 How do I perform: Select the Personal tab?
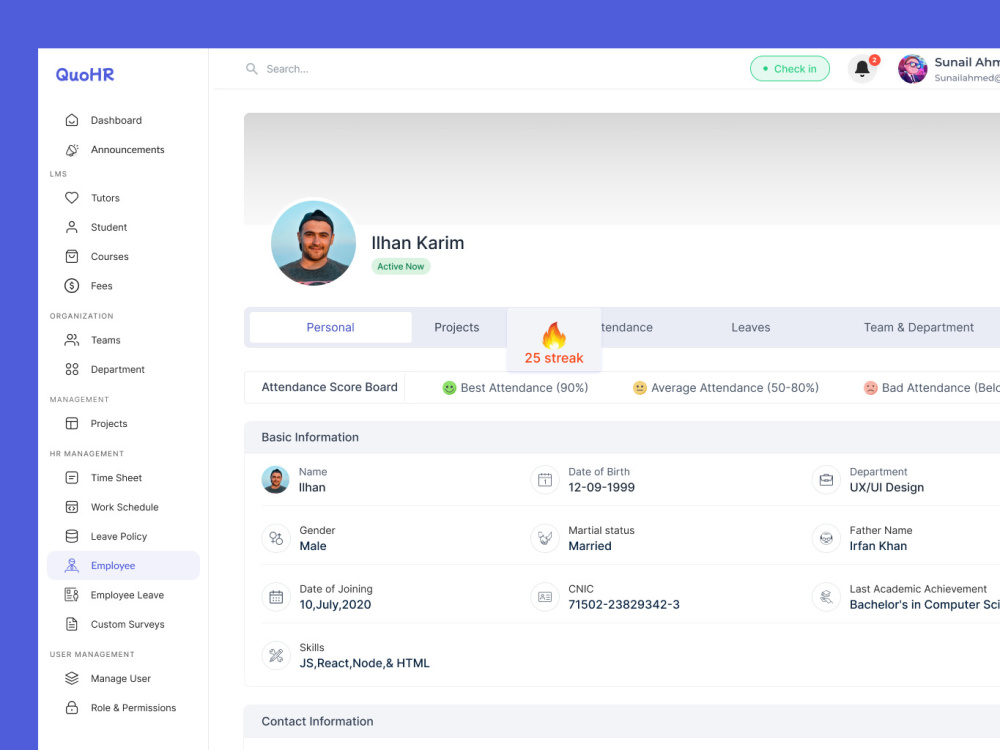(x=330, y=327)
